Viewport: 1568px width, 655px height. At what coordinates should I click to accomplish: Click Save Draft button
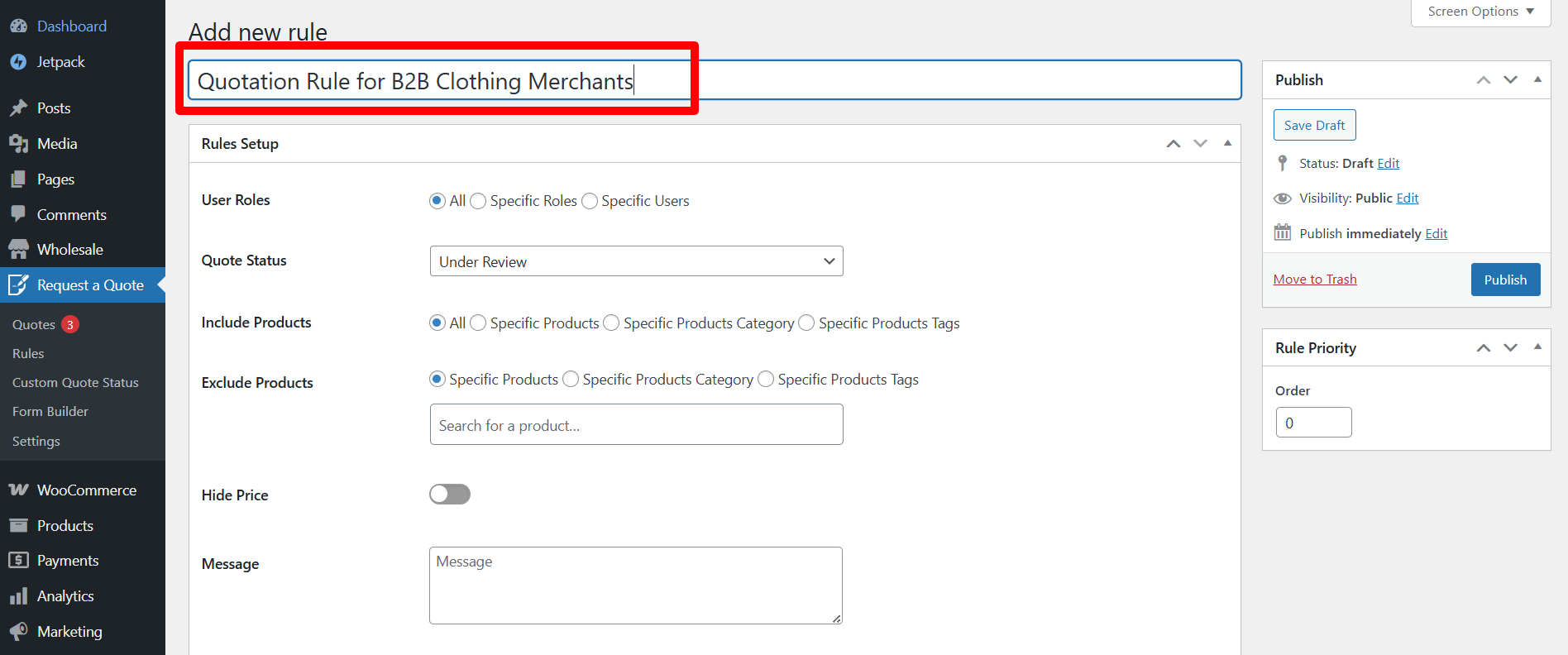click(1315, 125)
